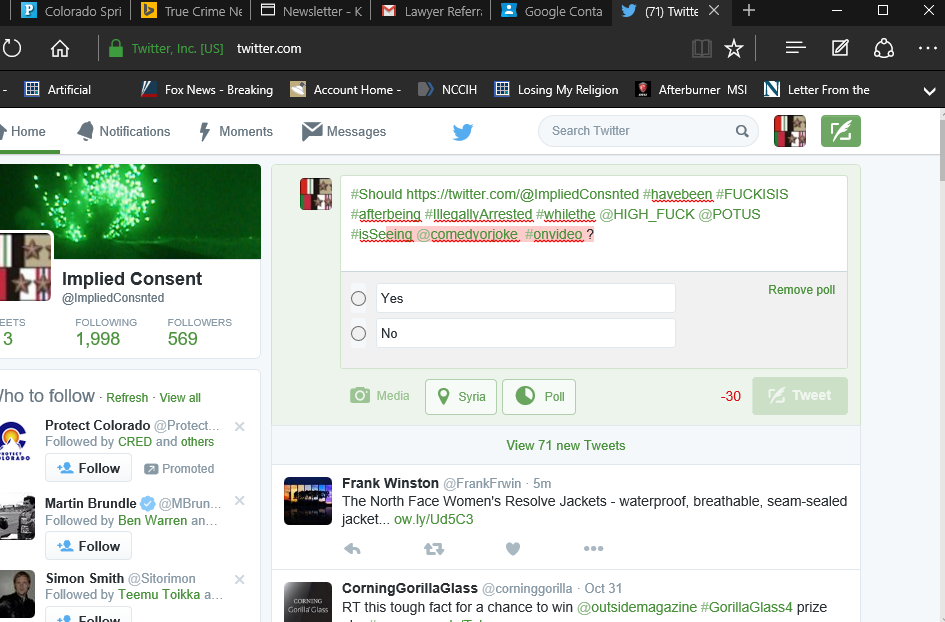This screenshot has width=945, height=622.
Task: Open Losing My Religion bookmark
Action: tap(556, 90)
